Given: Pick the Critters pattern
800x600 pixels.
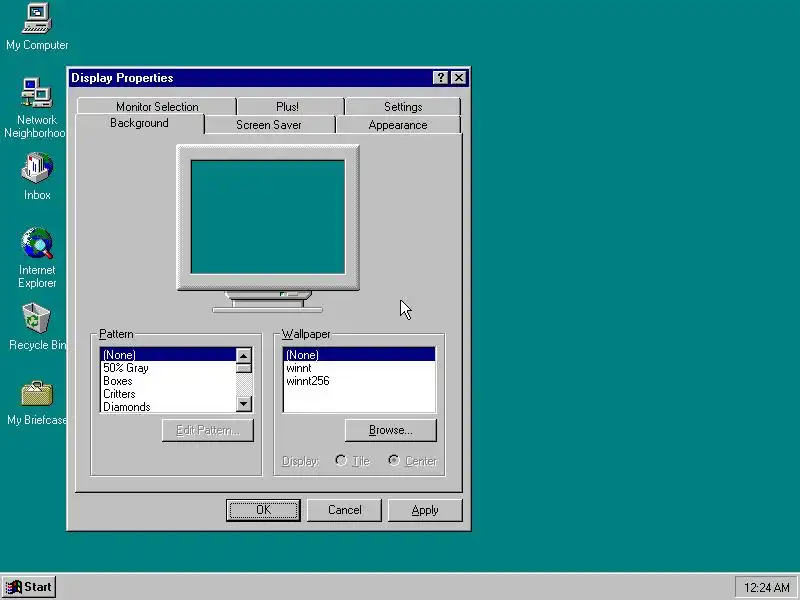Looking at the screenshot, I should coord(168,394).
